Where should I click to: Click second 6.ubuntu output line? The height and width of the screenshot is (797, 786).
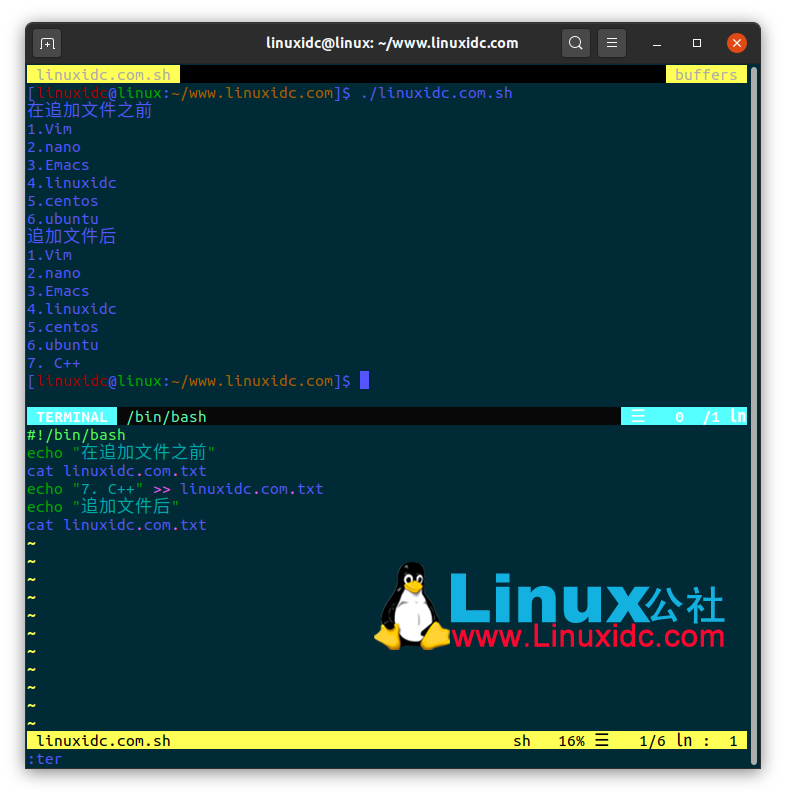click(x=63, y=345)
